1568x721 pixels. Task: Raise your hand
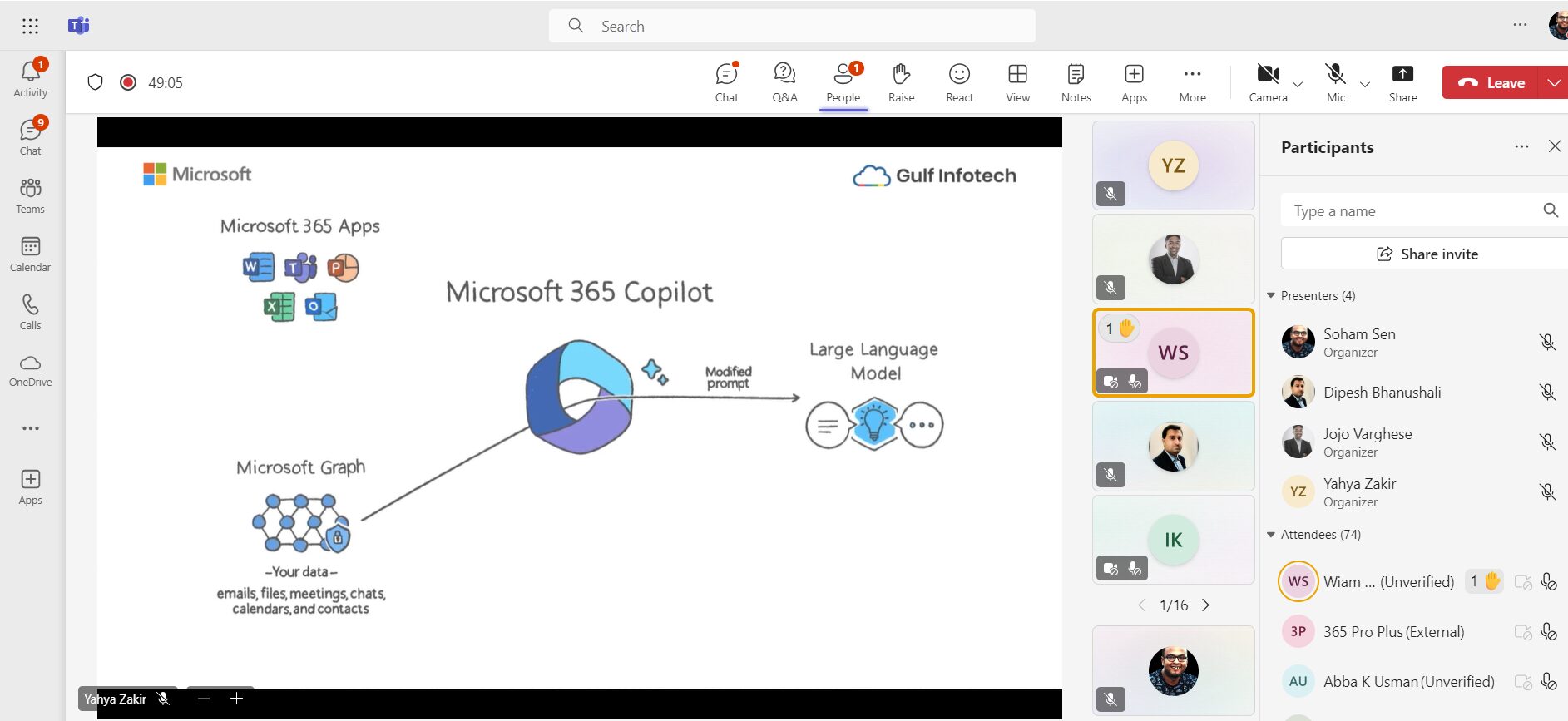902,82
